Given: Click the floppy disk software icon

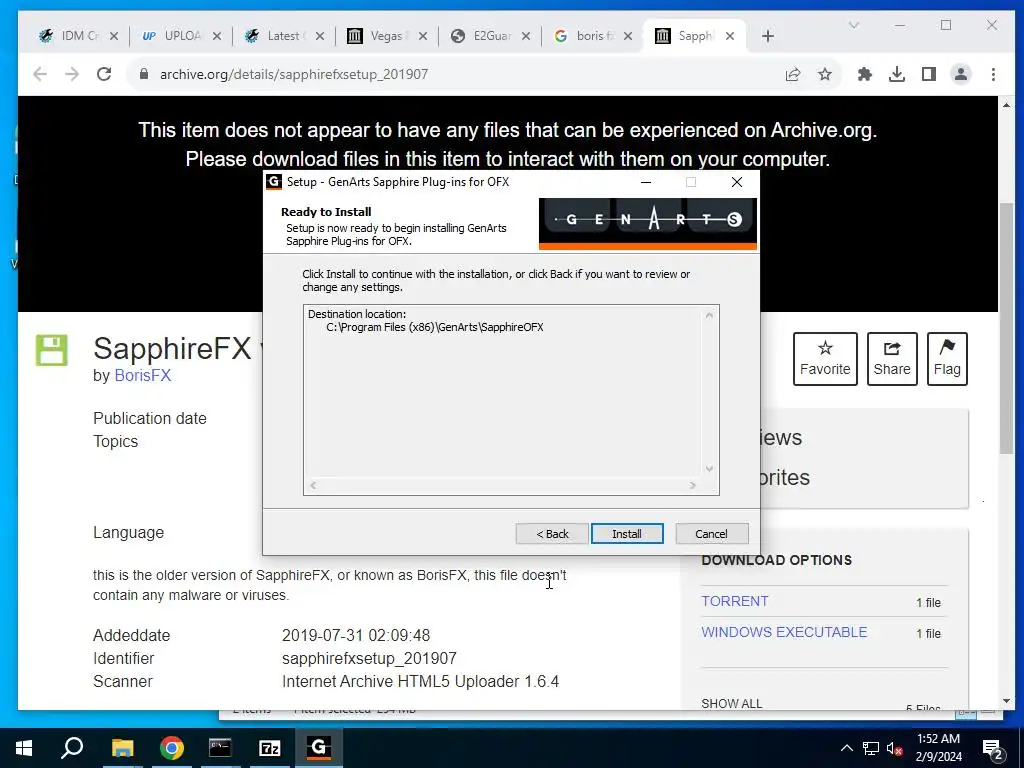Looking at the screenshot, I should tap(52, 351).
